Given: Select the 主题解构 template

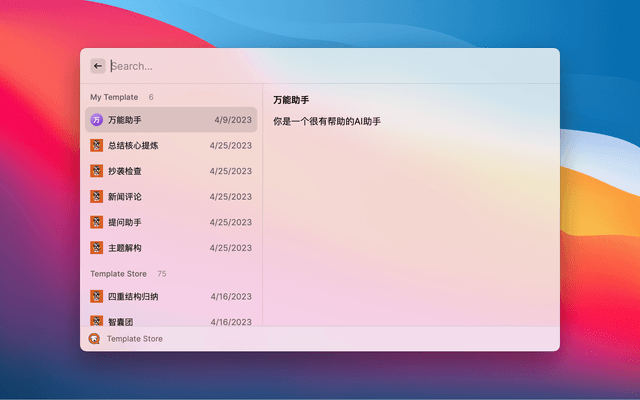Looking at the screenshot, I should pos(170,248).
